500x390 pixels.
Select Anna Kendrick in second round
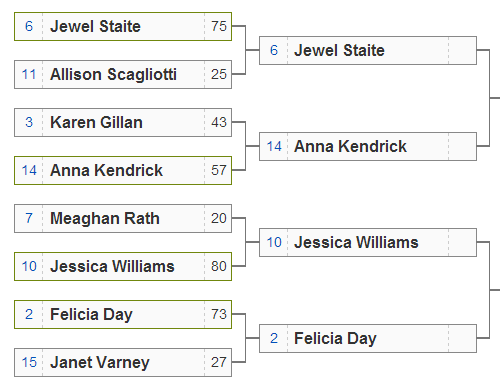click(368, 147)
